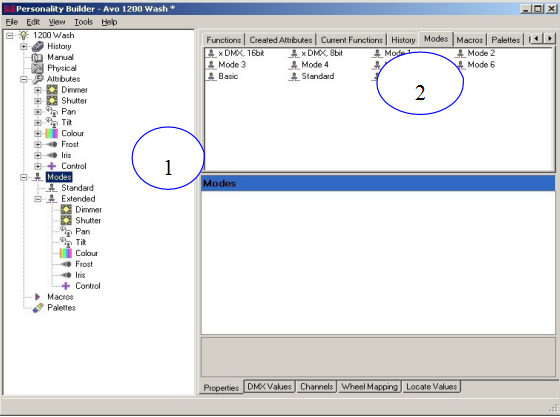Click the Palettes icon in the tree
This screenshot has height=417, width=560.
pyautogui.click(x=38, y=308)
